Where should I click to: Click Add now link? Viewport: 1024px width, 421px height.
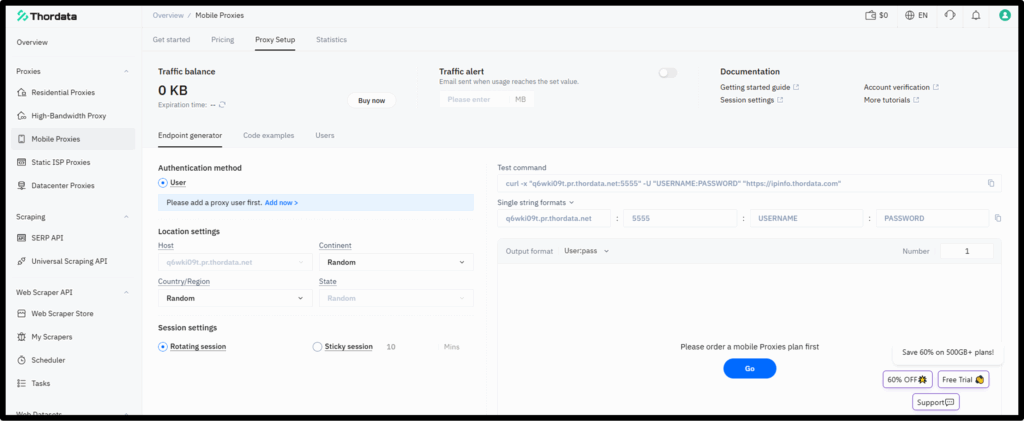click(x=281, y=203)
